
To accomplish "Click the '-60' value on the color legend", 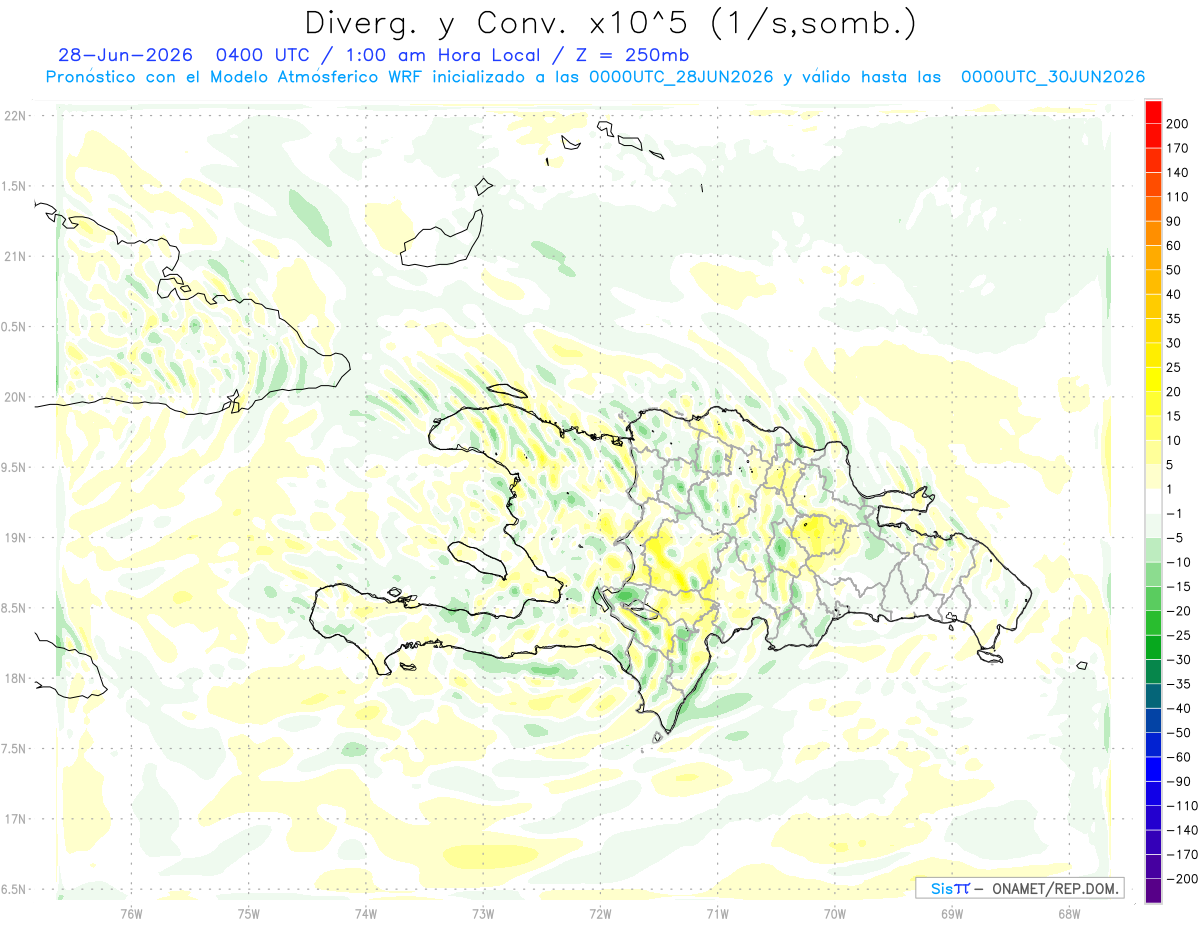I will [x=1178, y=757].
